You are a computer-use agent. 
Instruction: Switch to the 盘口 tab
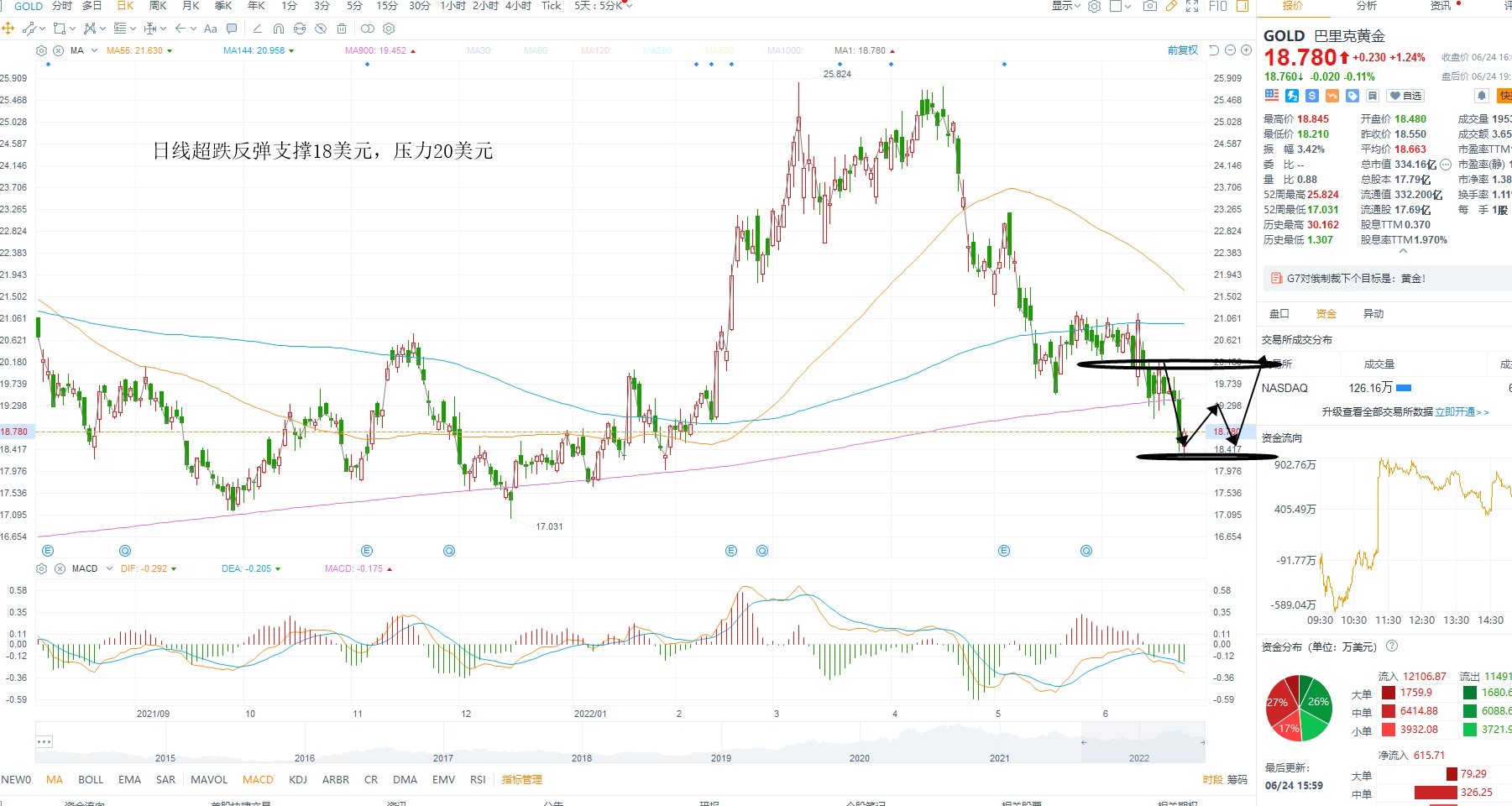1279,314
